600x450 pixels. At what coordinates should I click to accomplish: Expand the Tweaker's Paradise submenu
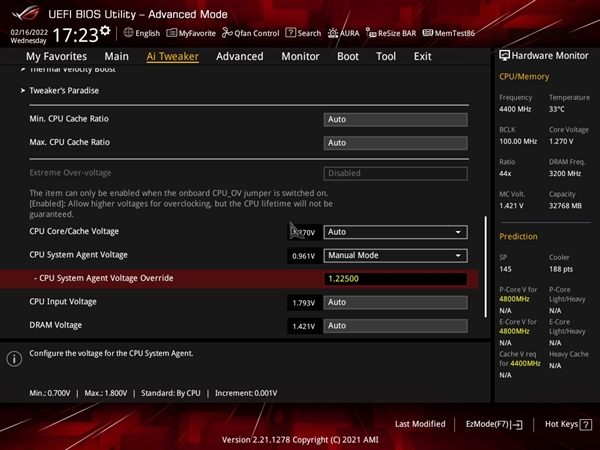coord(64,91)
